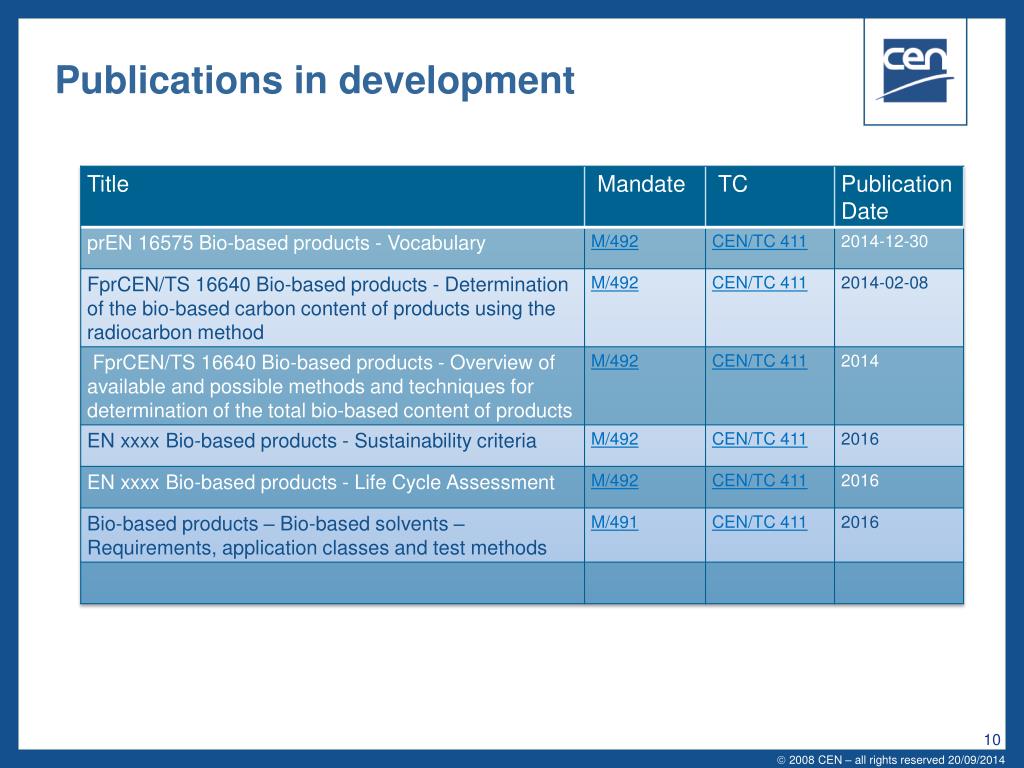Open M/491 link in Bio-based solvents row
This screenshot has width=1024, height=768.
[x=615, y=522]
